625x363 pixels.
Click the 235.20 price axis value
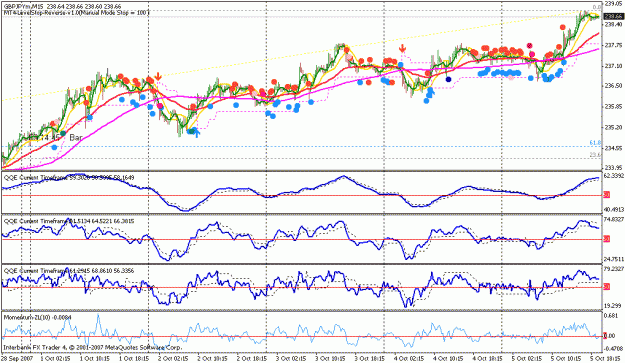coord(614,127)
